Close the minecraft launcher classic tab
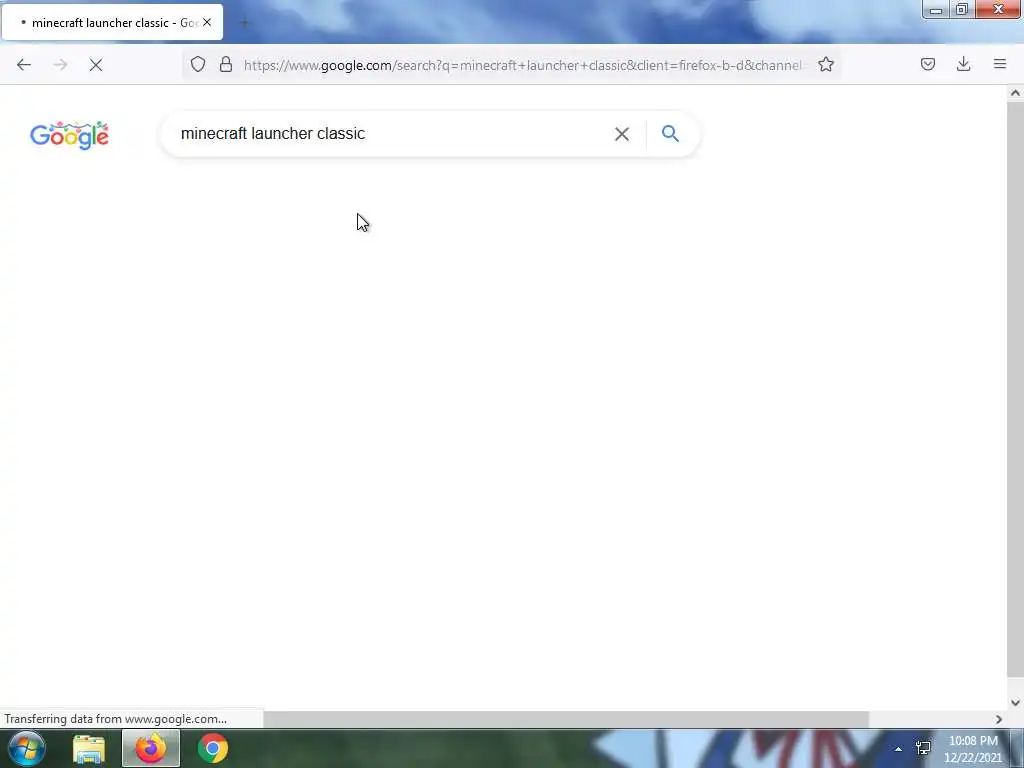The image size is (1024, 768). (x=207, y=22)
